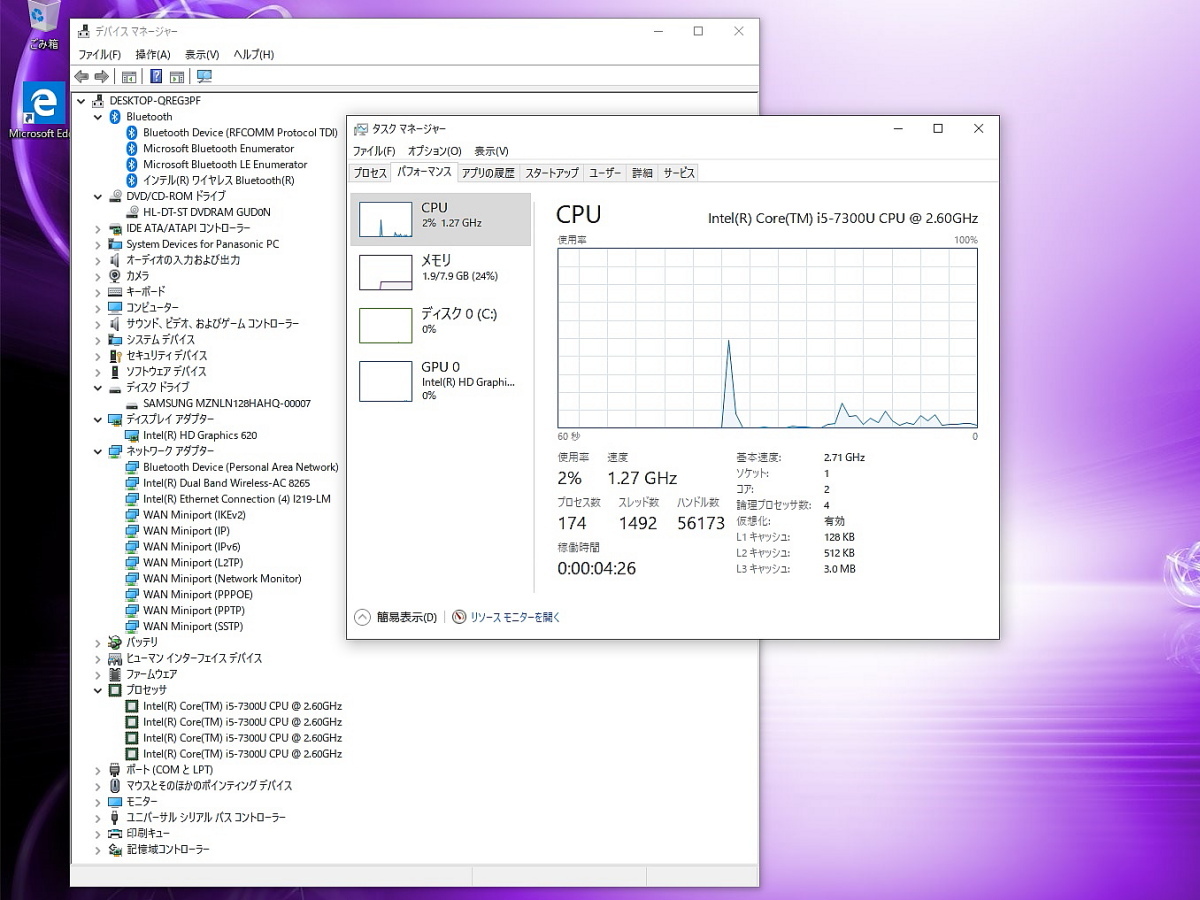Open Task Manager's ファイル(F) menu

click(x=374, y=151)
